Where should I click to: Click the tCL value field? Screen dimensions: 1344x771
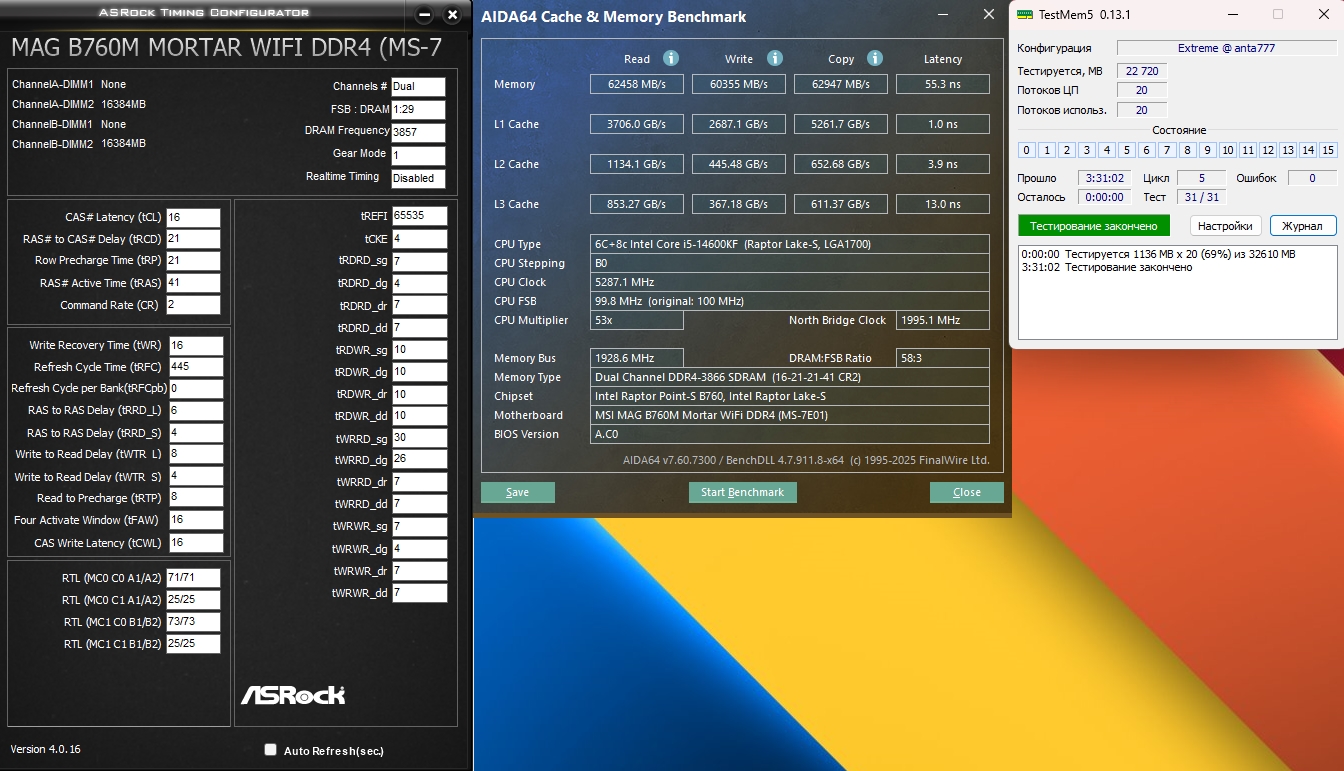tap(193, 217)
